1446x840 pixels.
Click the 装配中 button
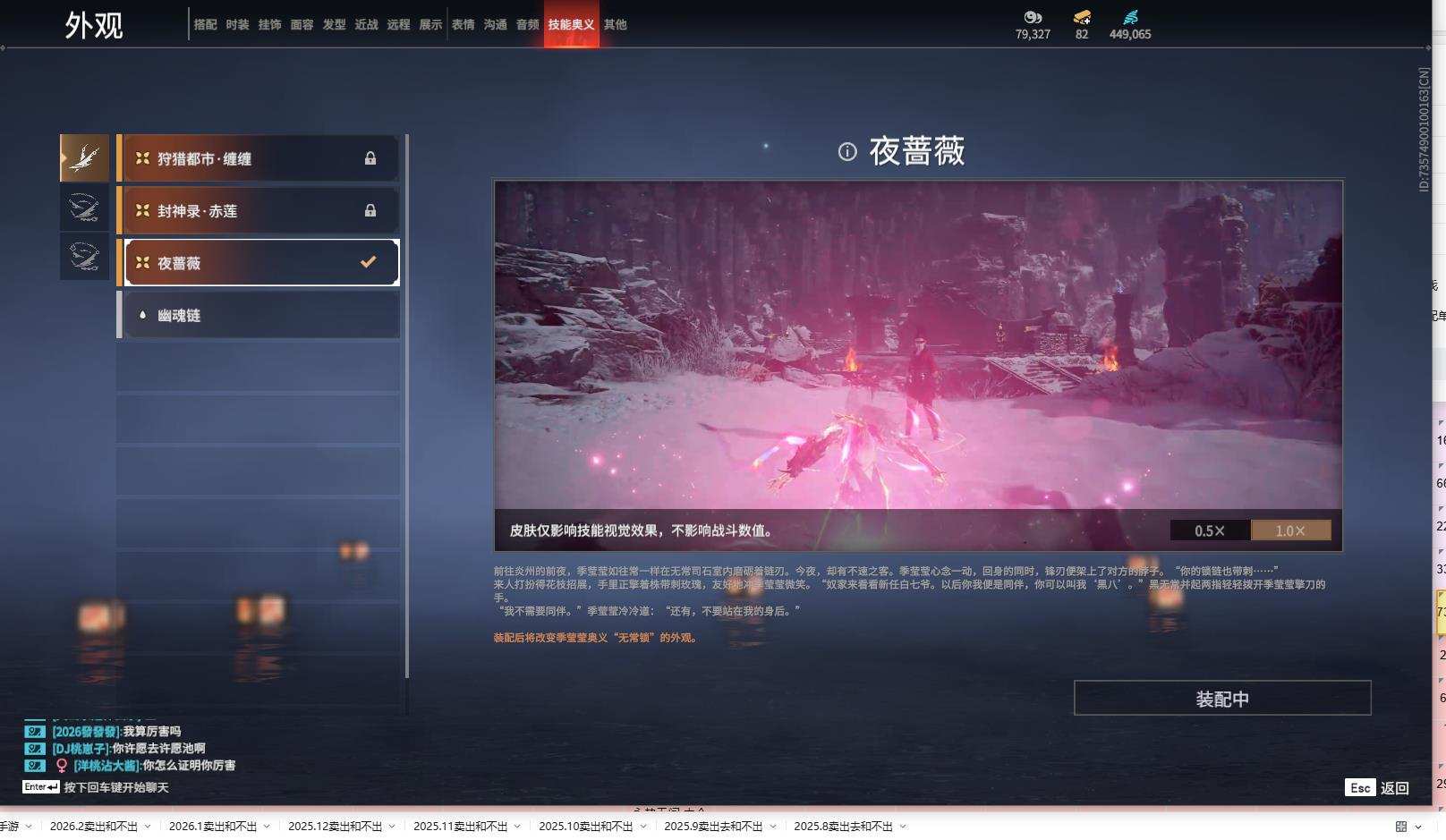[x=1224, y=698]
